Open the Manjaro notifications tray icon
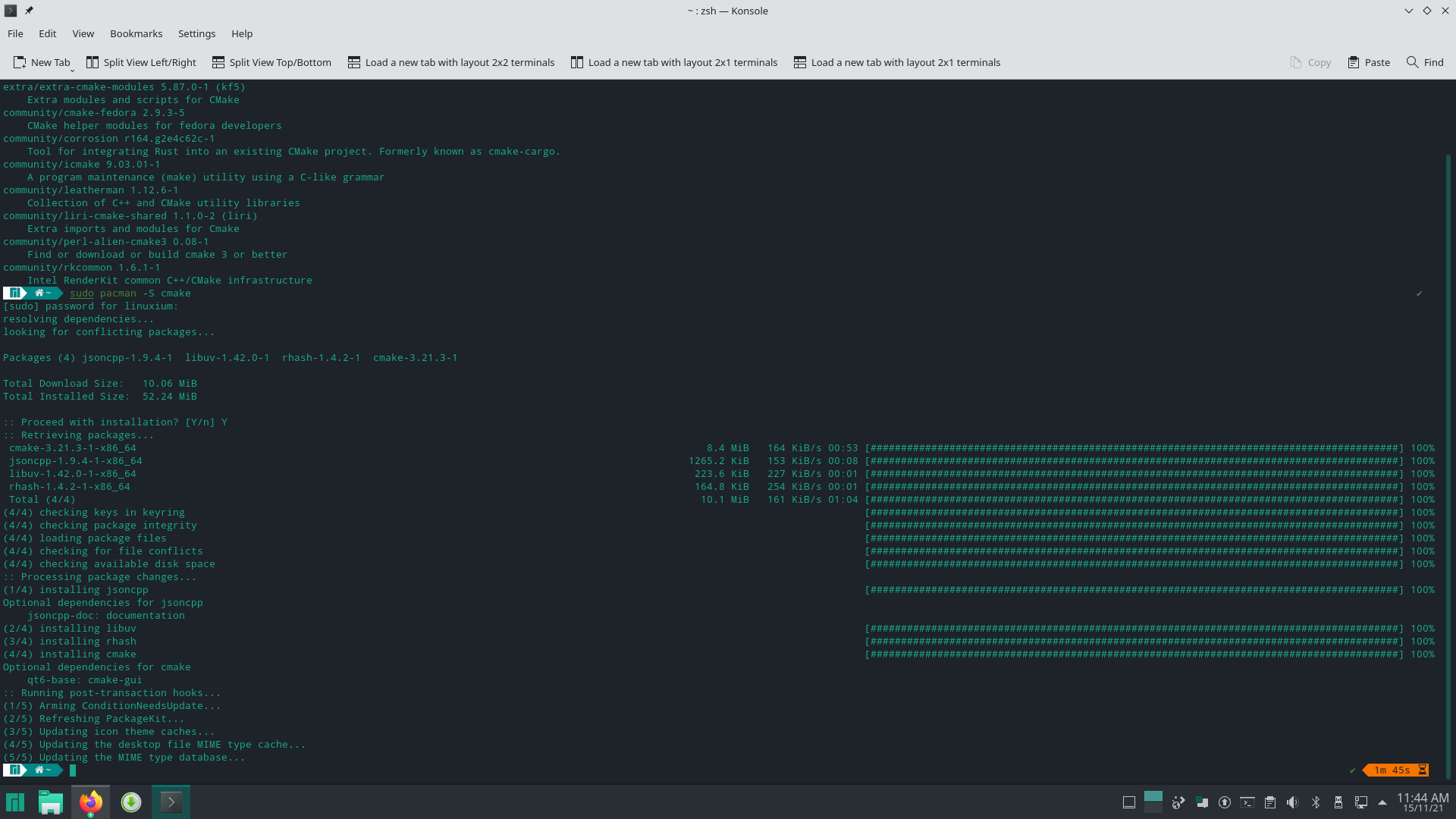The image size is (1456, 819). (1201, 802)
